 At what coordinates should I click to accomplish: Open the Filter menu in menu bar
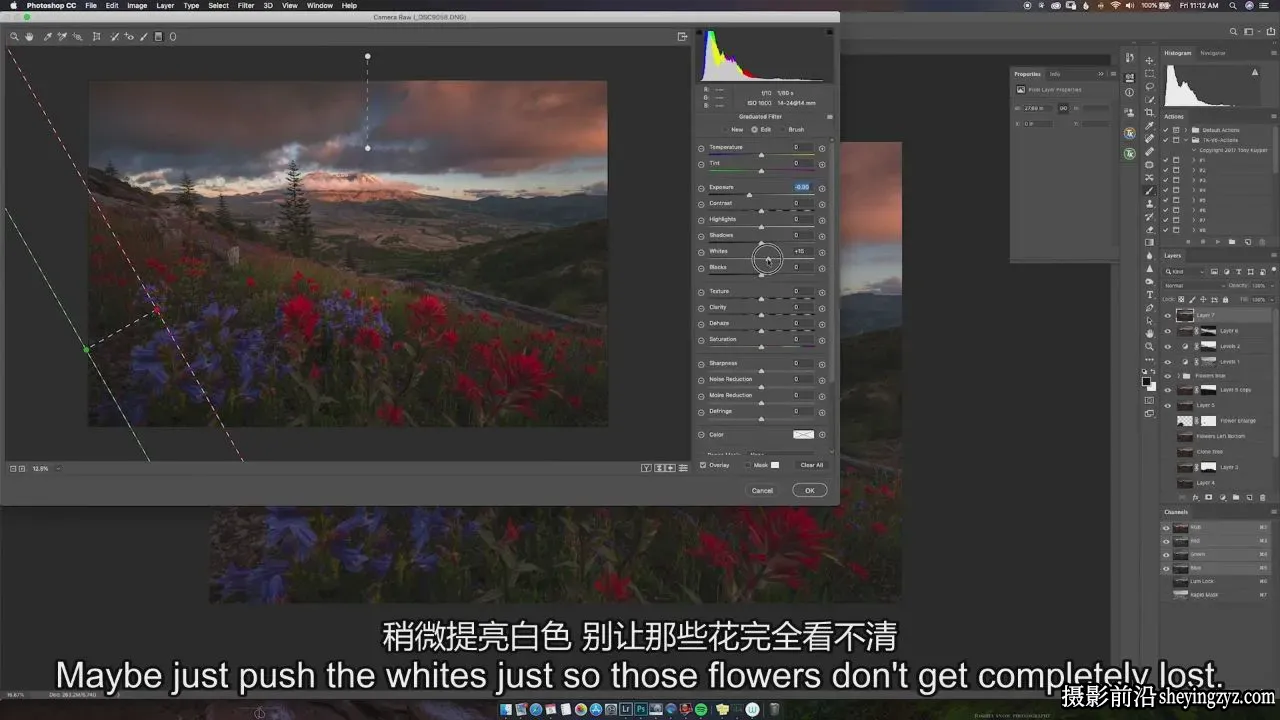click(x=245, y=6)
